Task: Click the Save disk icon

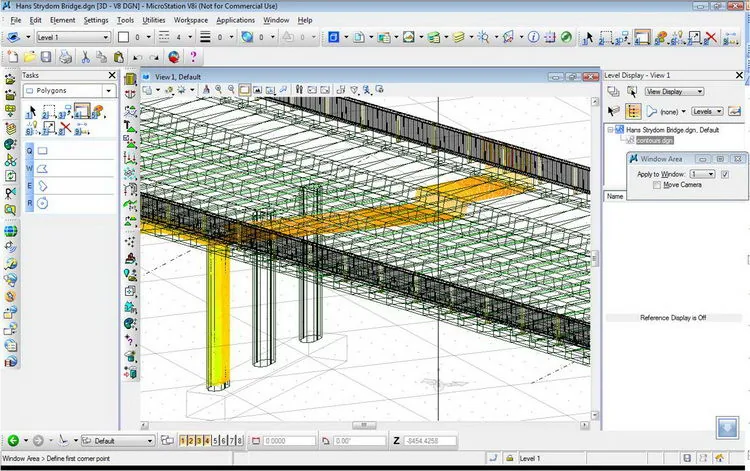Action: (46, 57)
